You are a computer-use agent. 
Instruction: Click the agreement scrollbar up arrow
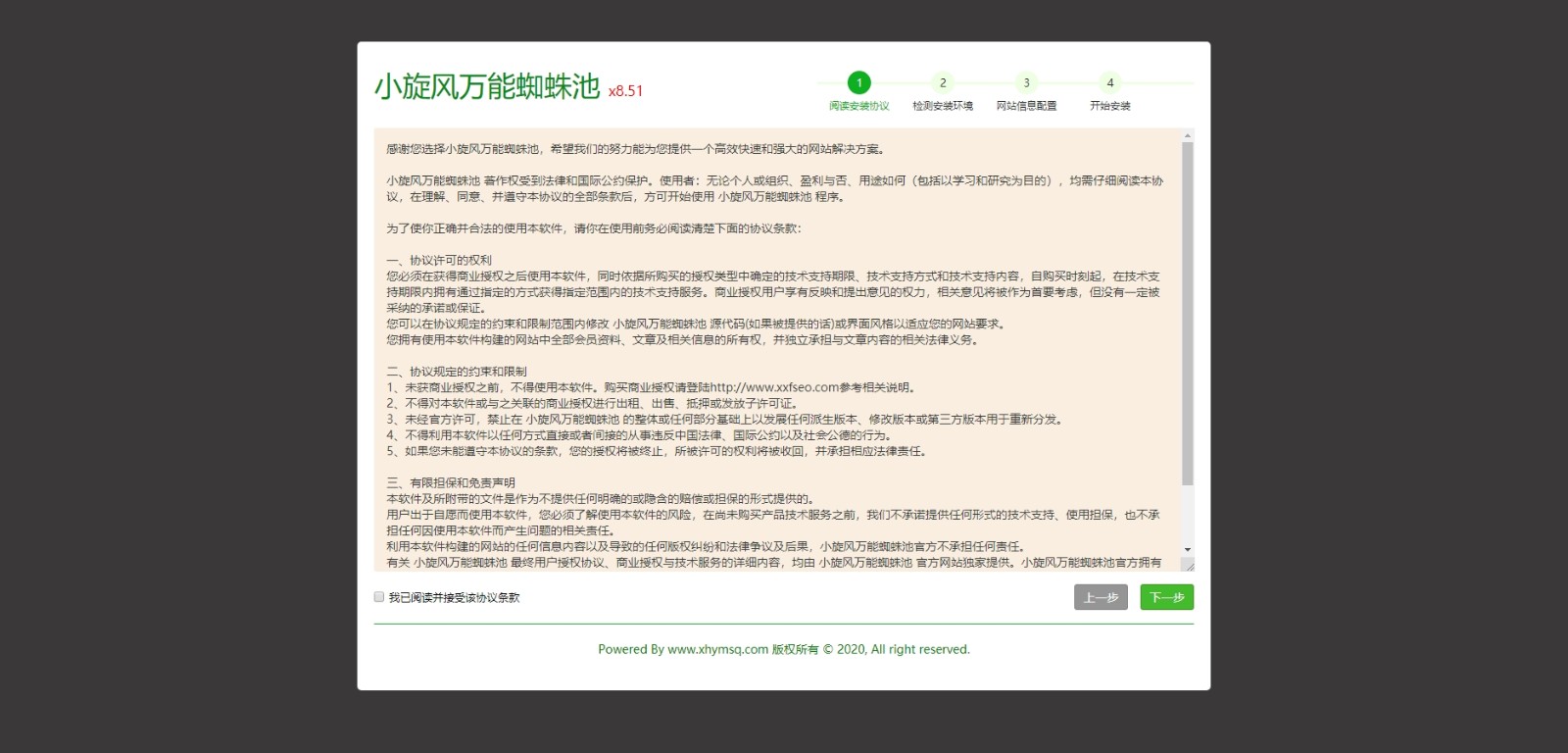[1188, 136]
